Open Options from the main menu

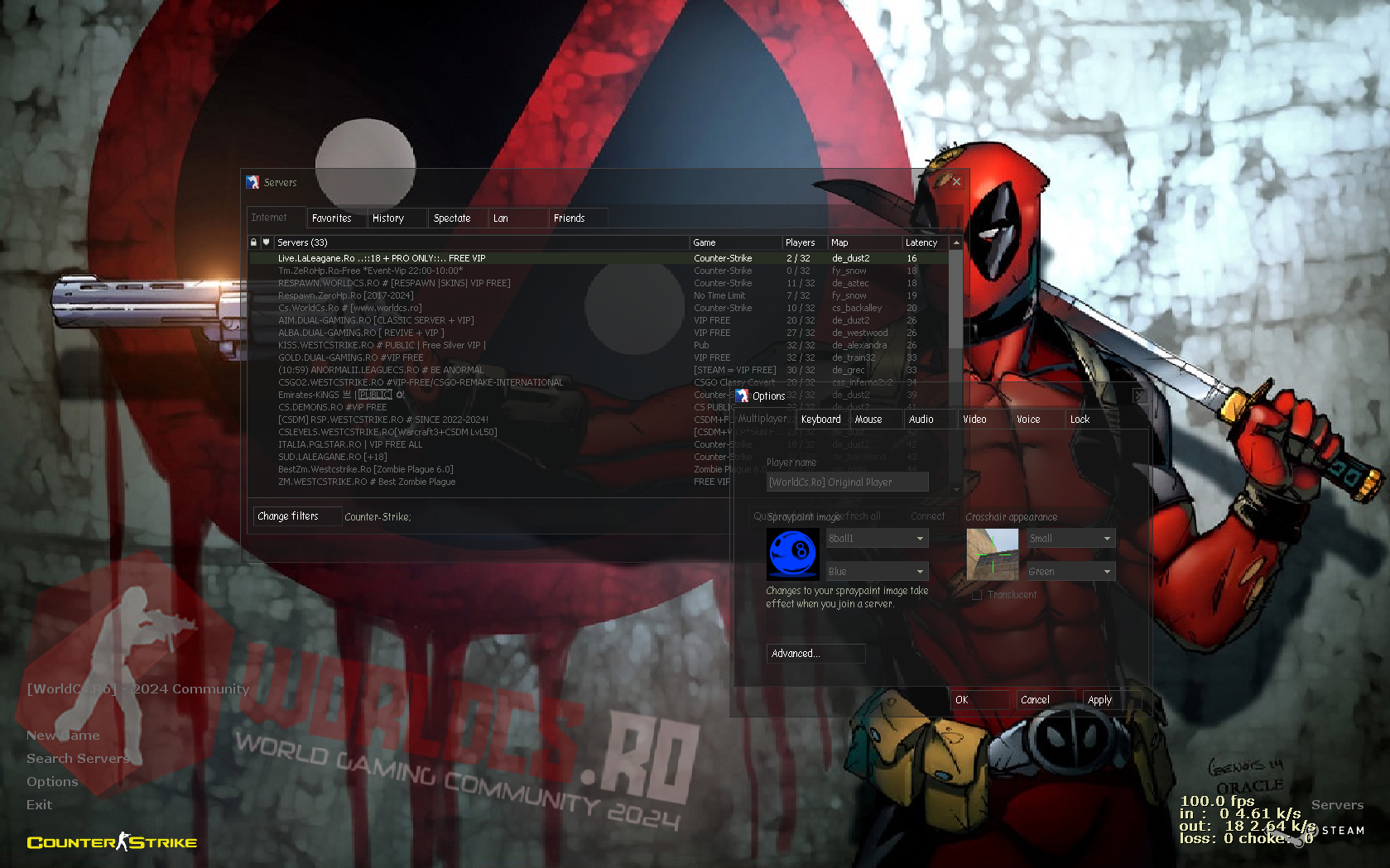coord(52,782)
